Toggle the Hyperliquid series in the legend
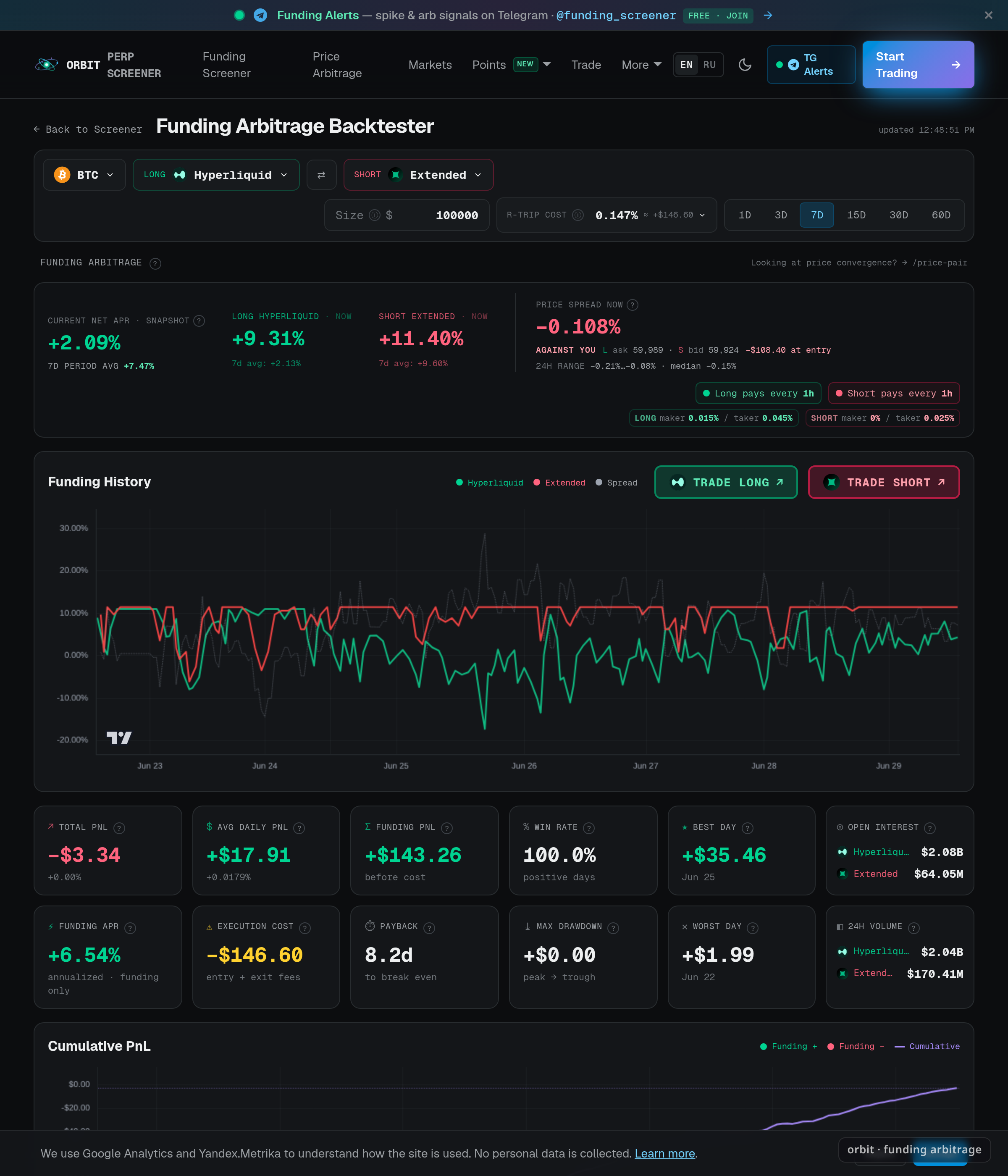The height and width of the screenshot is (1176, 1008). tap(489, 483)
